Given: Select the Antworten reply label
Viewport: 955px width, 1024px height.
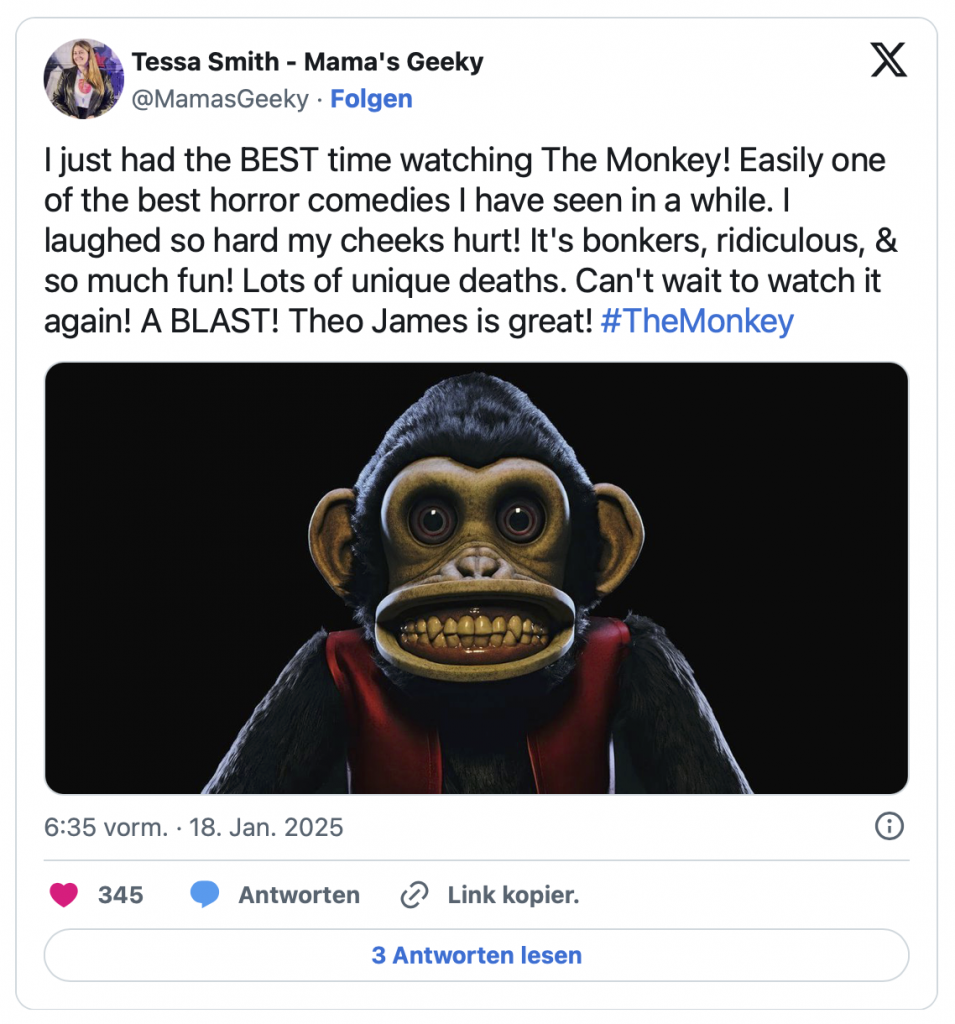Looking at the screenshot, I should point(299,895).
